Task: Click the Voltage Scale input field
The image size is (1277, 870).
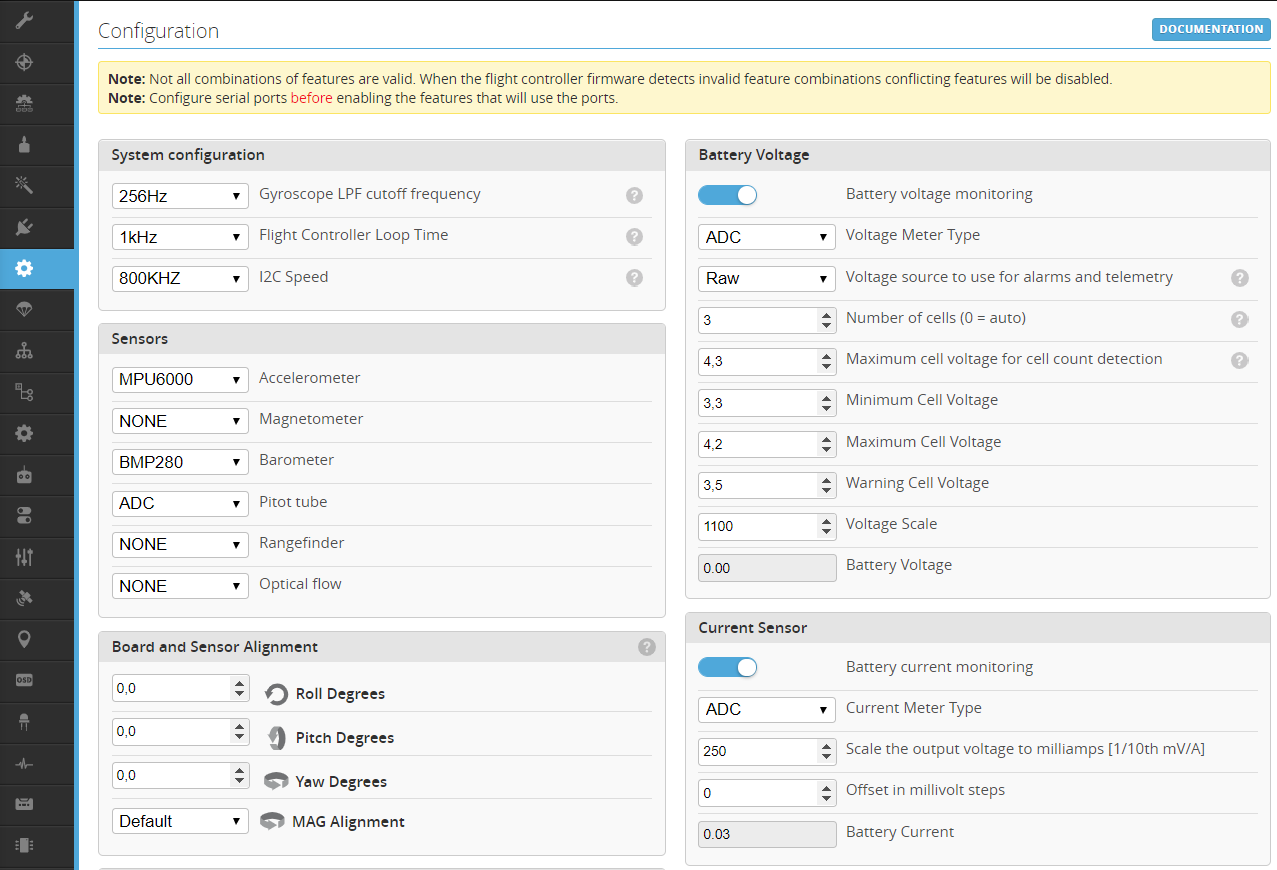Action: 757,526
